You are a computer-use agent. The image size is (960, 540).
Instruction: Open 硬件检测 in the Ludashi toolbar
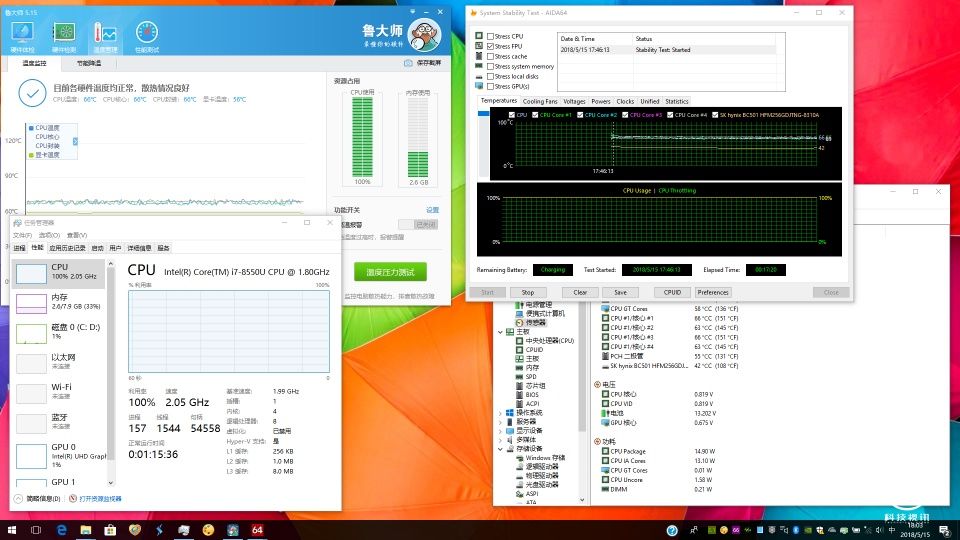[x=64, y=37]
